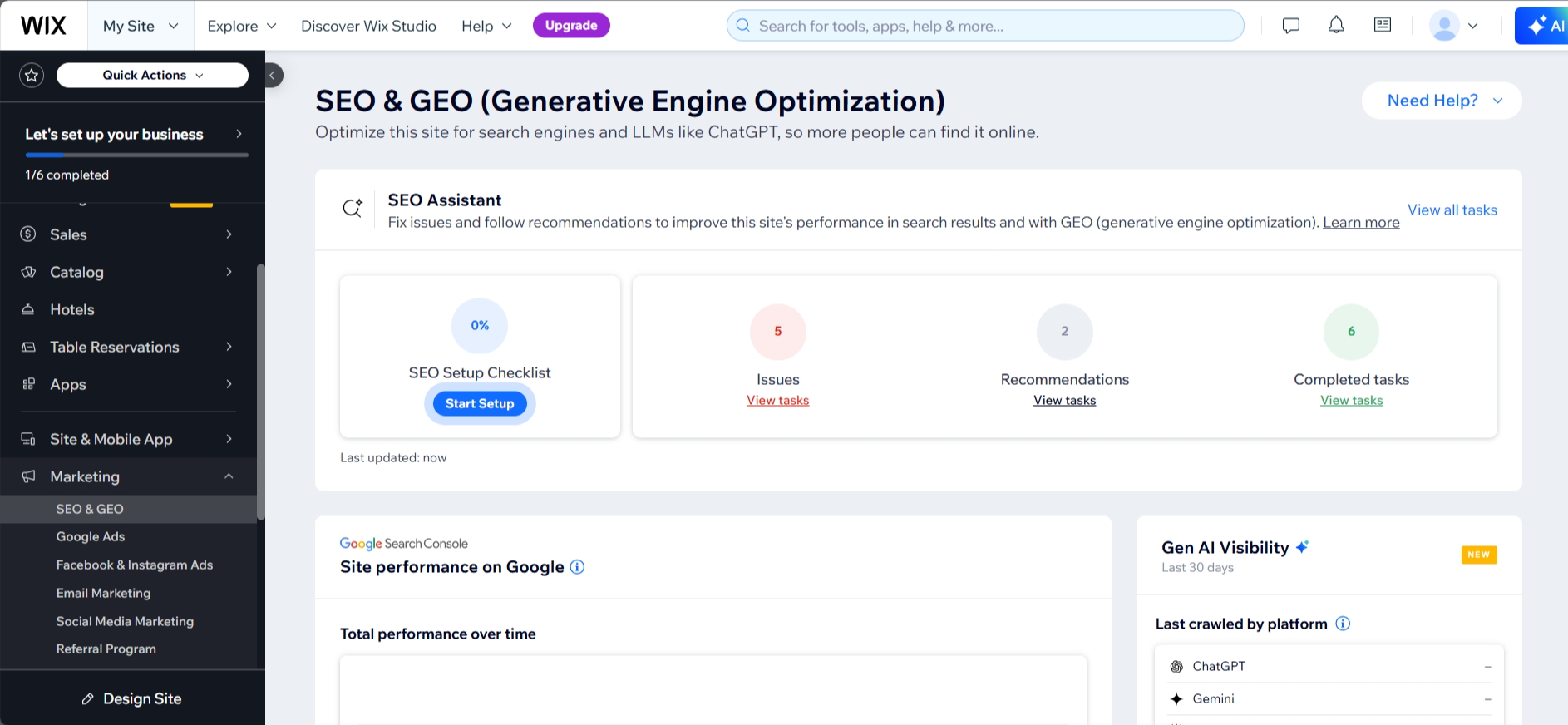Open the Help dropdown menu

point(486,26)
